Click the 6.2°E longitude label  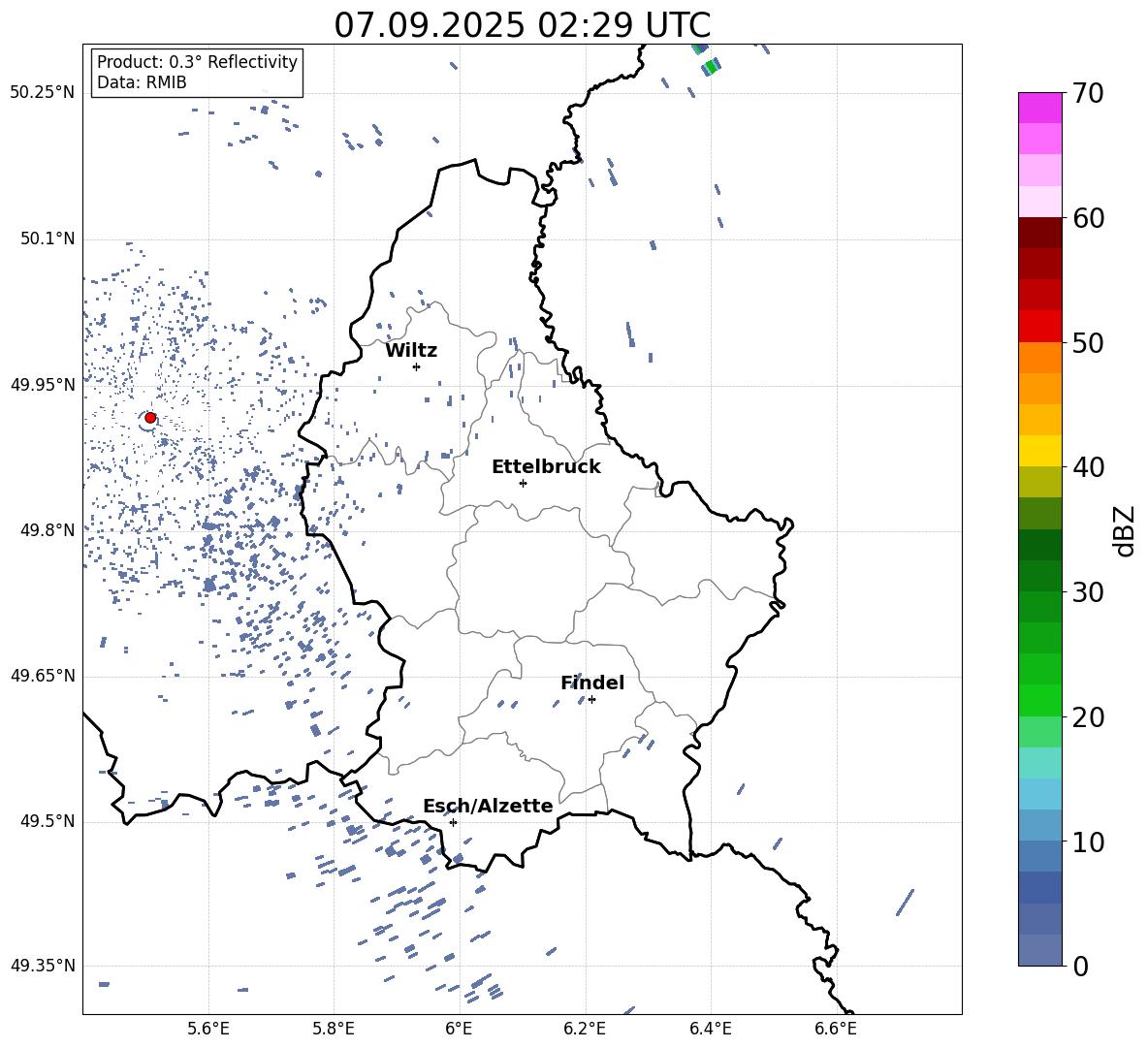[x=585, y=1029]
